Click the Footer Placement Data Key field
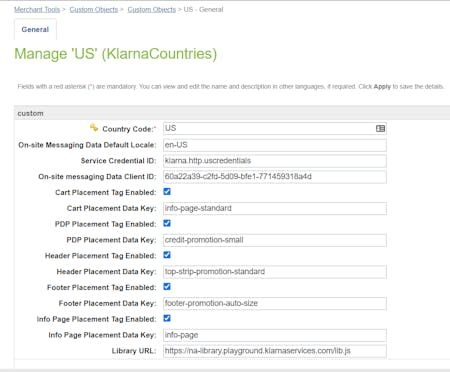Screen dimensions: 450x372 tap(275, 303)
